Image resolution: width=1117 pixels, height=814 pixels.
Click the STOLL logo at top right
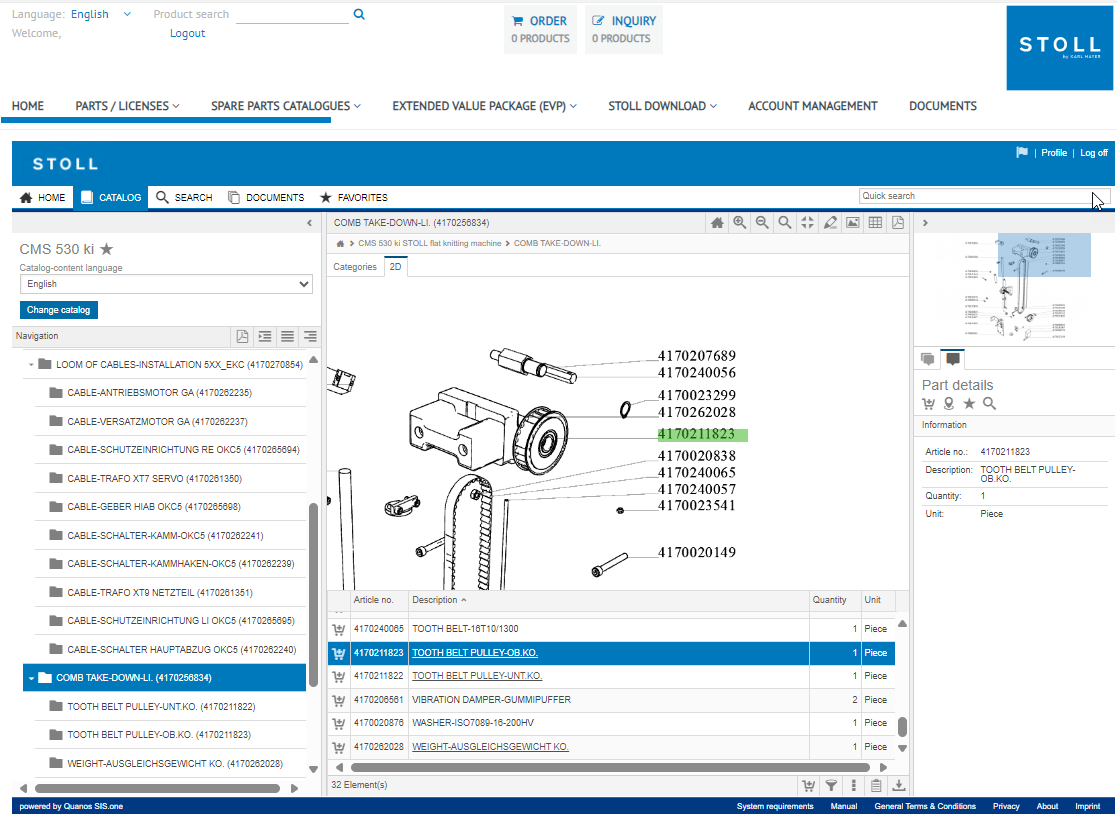pos(1059,48)
